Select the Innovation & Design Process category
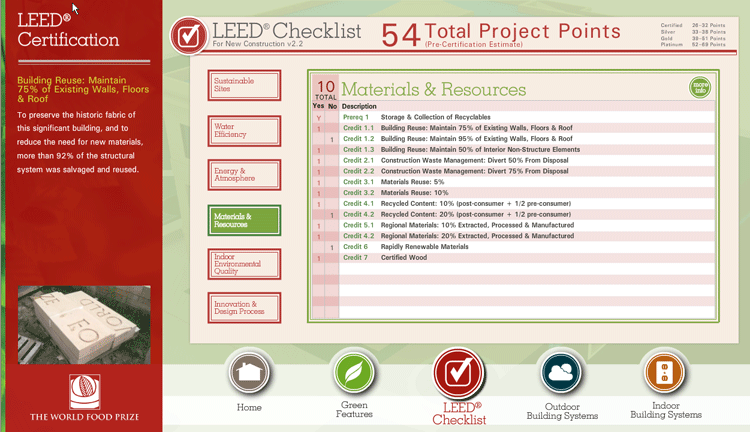Viewport: 750px width, 432px height. coord(244,308)
